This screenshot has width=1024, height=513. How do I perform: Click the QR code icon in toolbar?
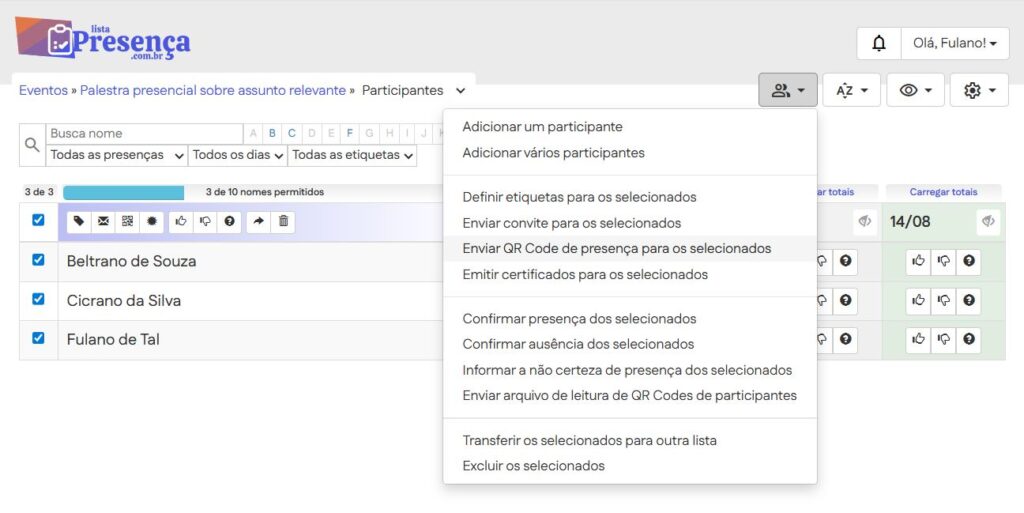pyautogui.click(x=127, y=221)
